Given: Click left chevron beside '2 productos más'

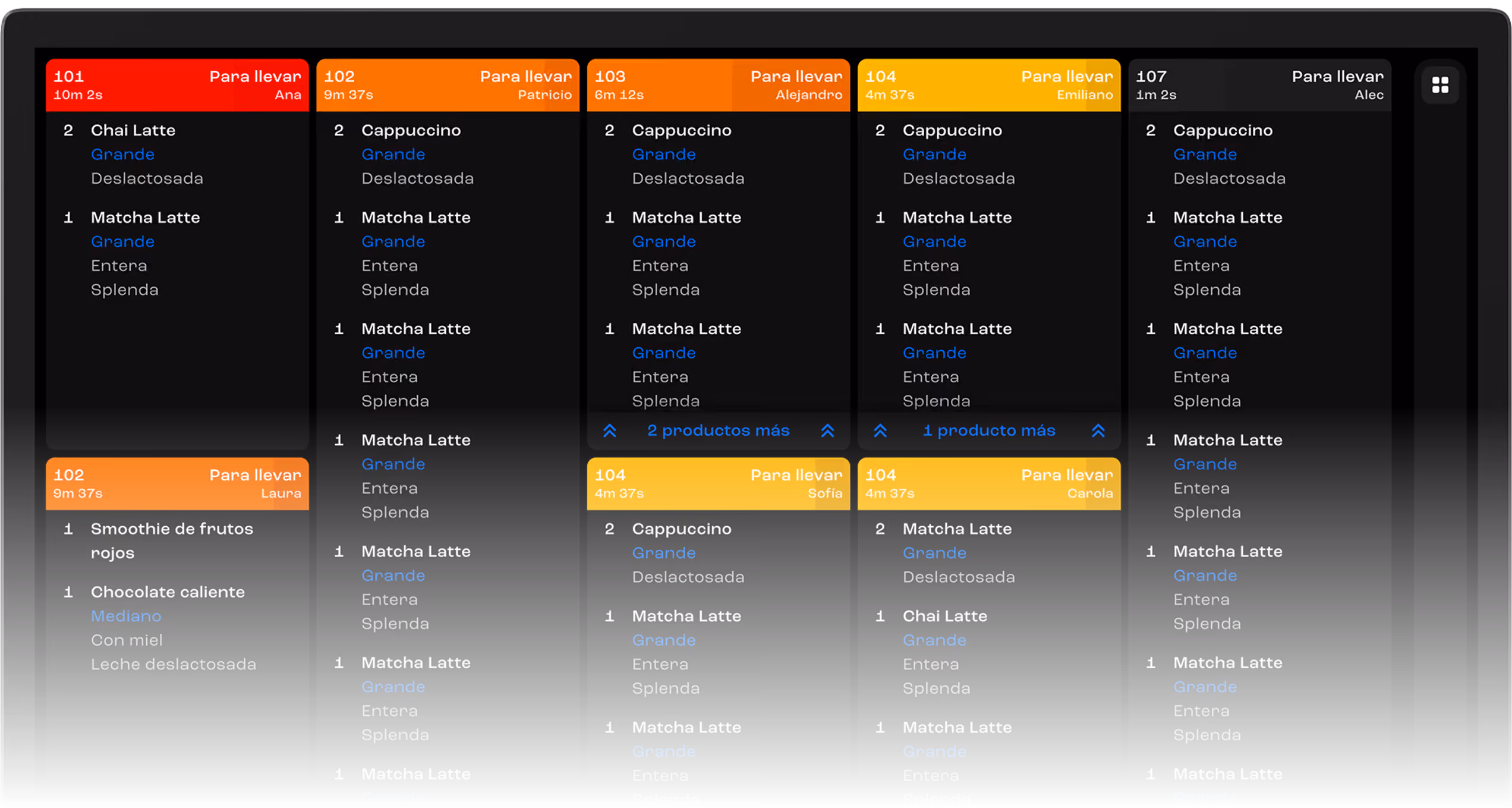Looking at the screenshot, I should point(609,430).
